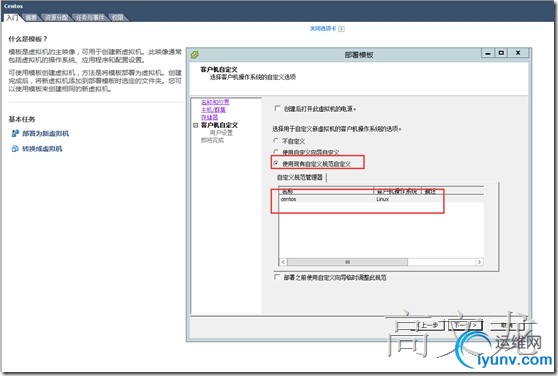This screenshot has height=376, width=558.
Task: Open the 自定义规范管理器 tab
Action: point(300,177)
